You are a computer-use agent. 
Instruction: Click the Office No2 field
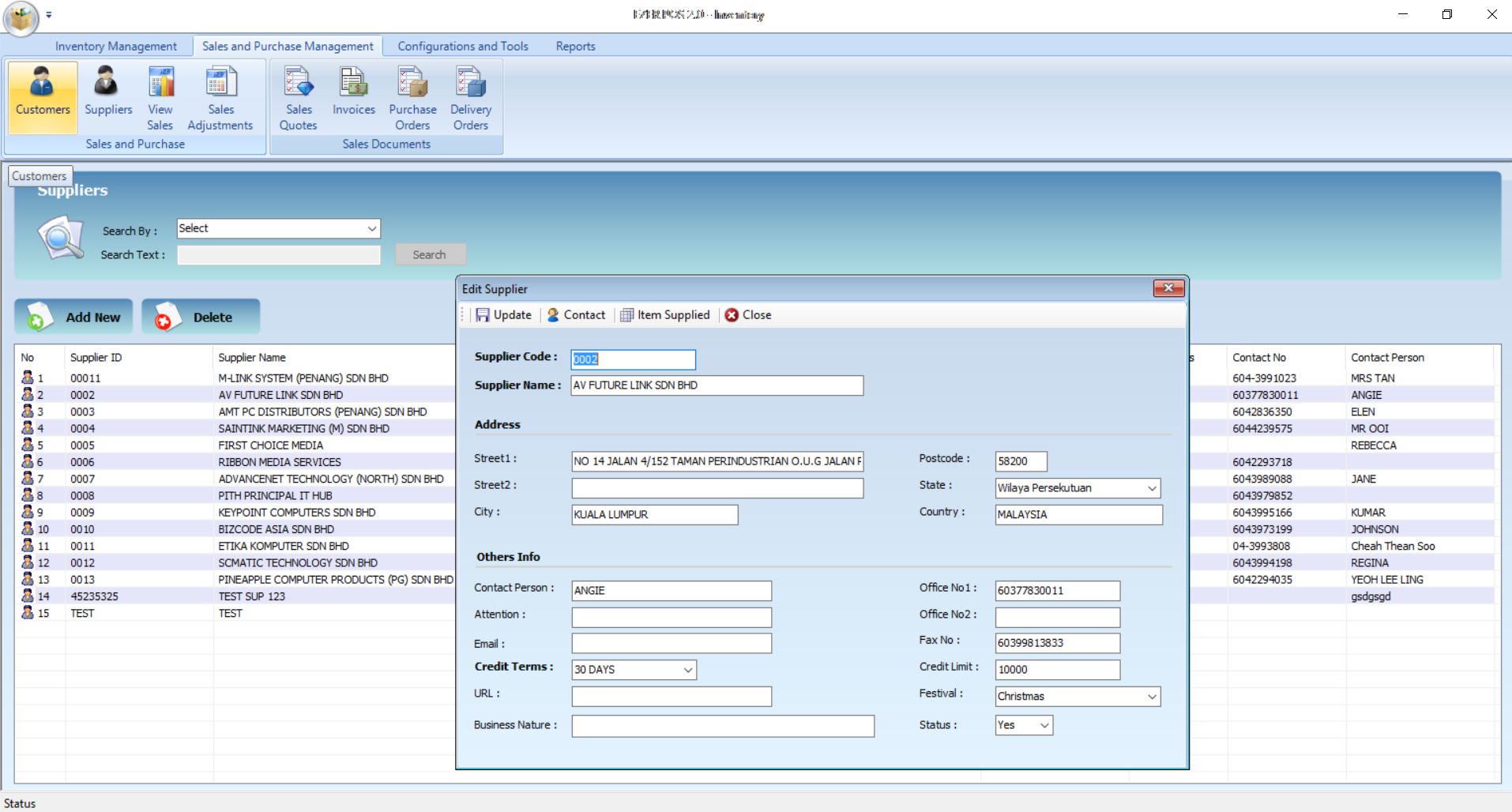click(x=1058, y=617)
